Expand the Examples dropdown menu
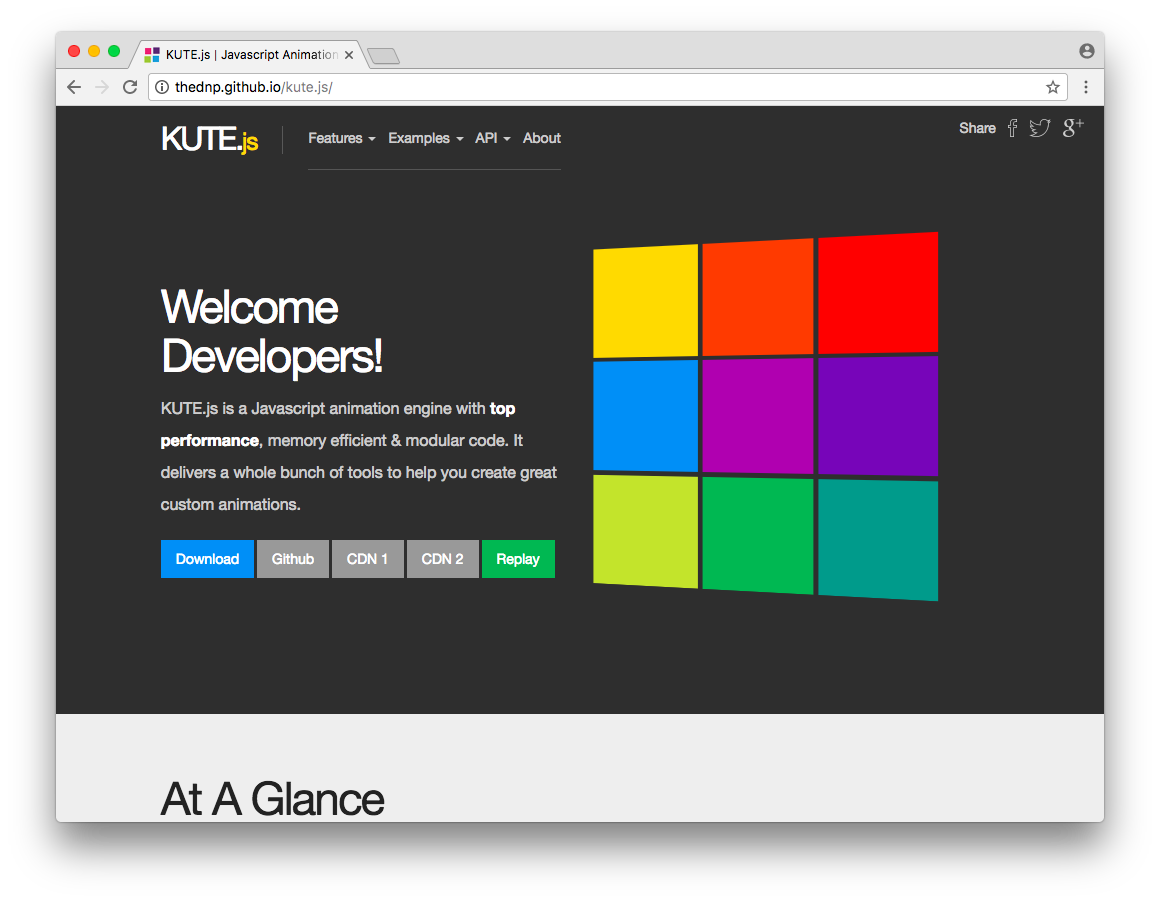1160x902 pixels. (x=425, y=138)
